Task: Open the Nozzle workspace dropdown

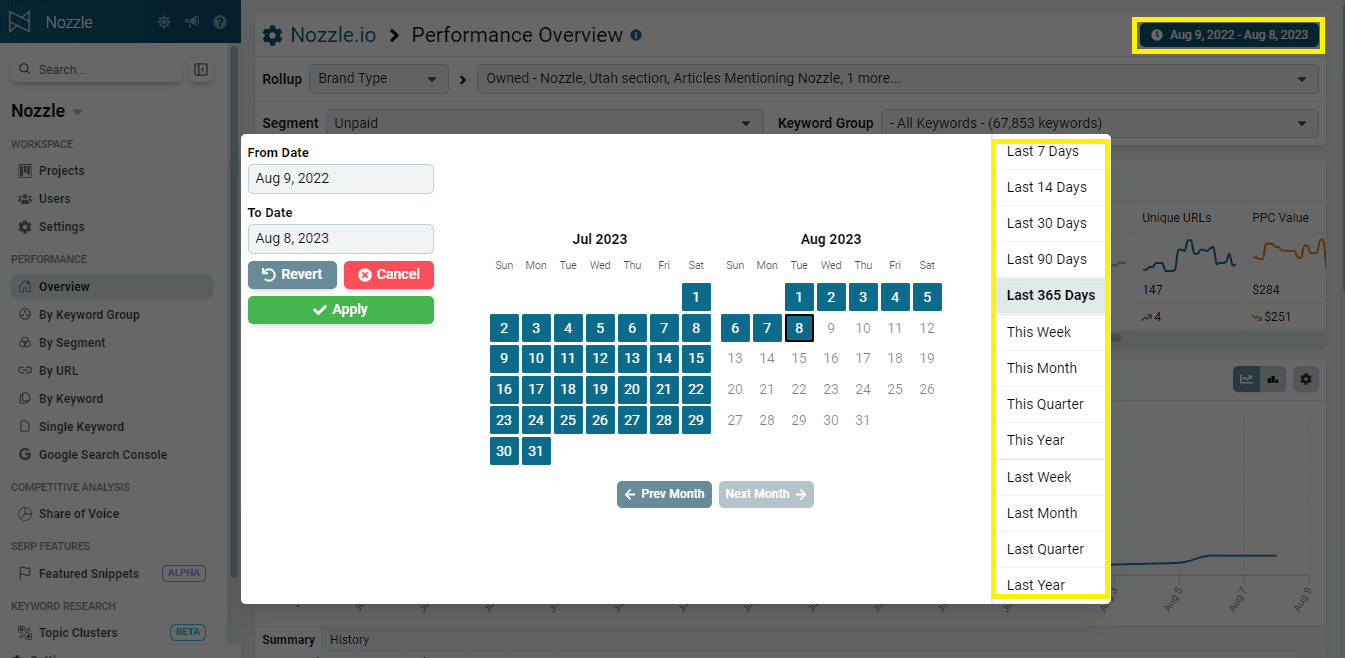Action: pyautogui.click(x=47, y=111)
